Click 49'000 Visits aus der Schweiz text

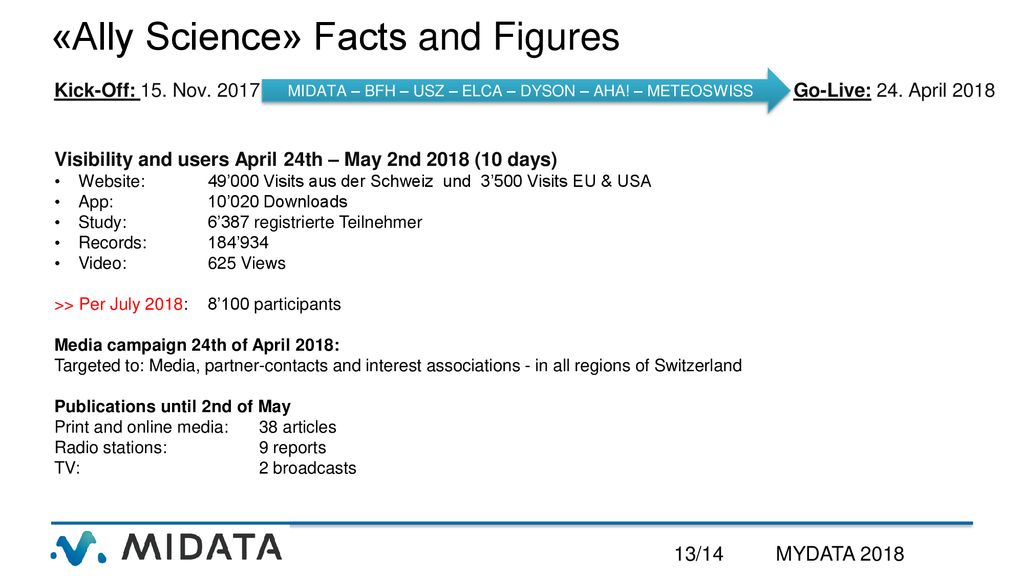tap(321, 181)
